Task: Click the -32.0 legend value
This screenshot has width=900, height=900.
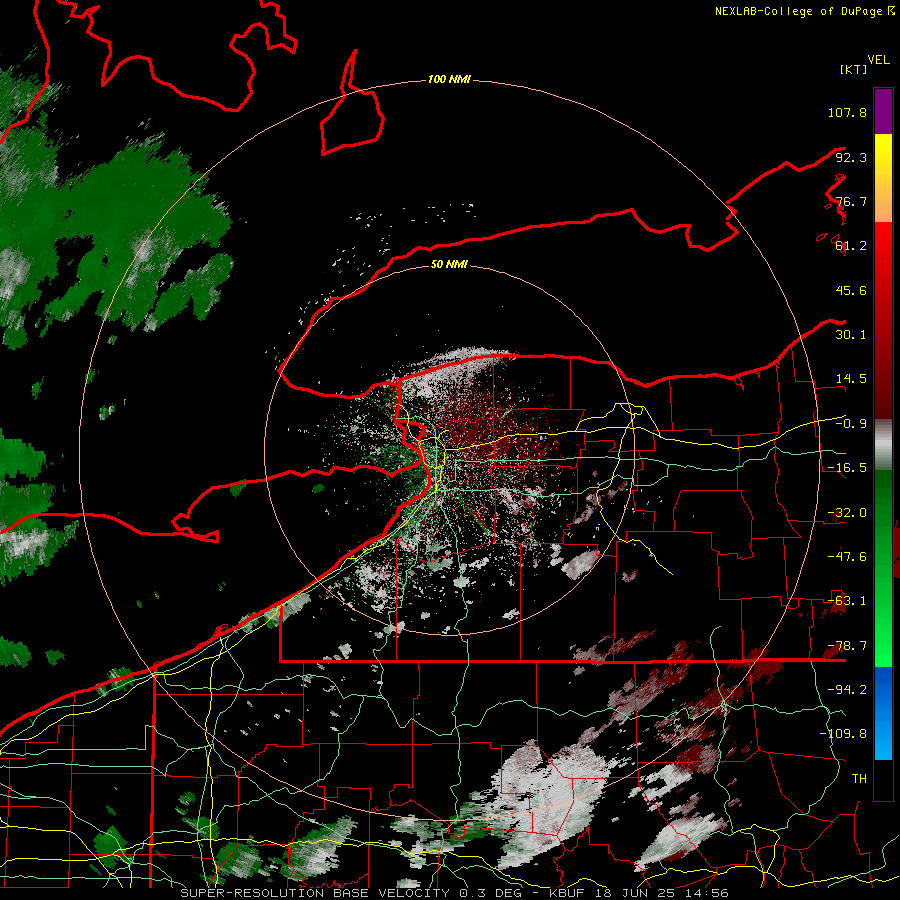Action: [x=847, y=513]
